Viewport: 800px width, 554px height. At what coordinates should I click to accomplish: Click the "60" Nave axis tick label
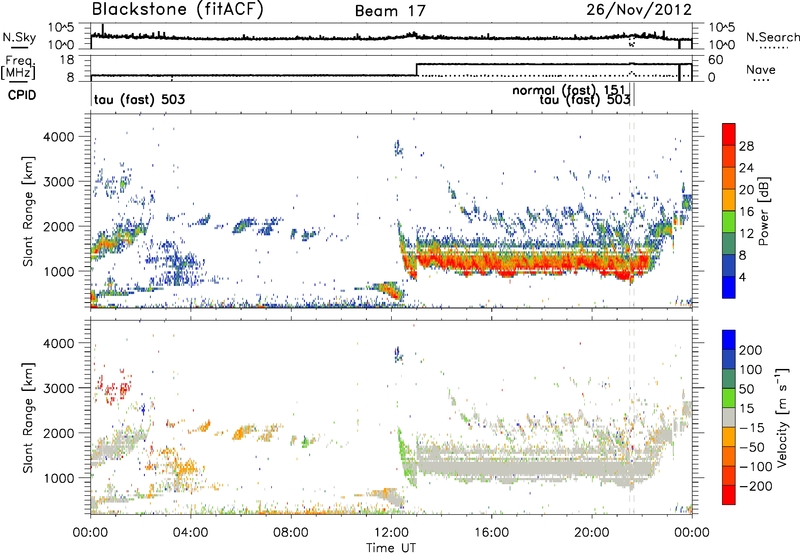716,60
